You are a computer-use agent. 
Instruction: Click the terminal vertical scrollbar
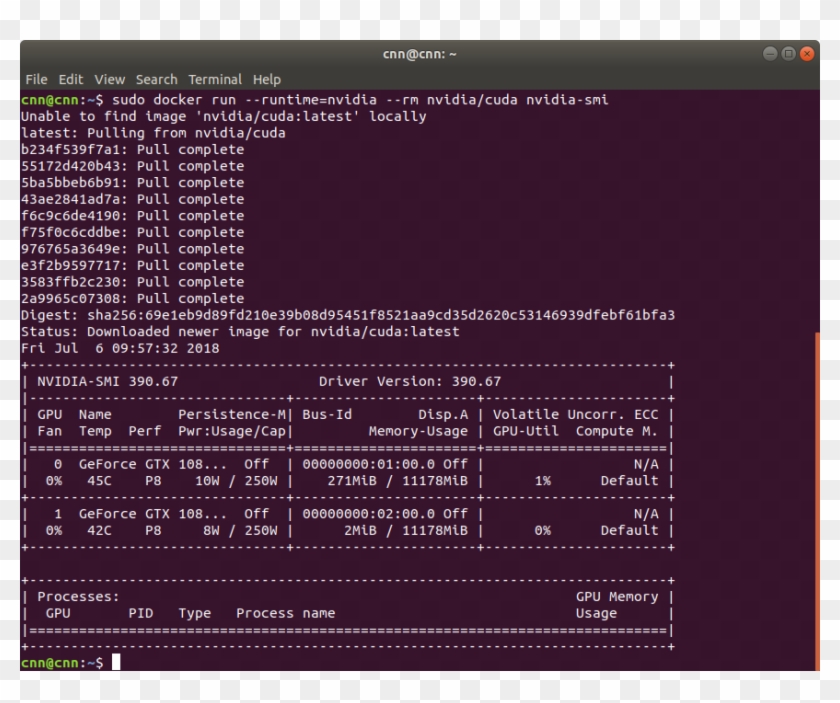[817, 500]
